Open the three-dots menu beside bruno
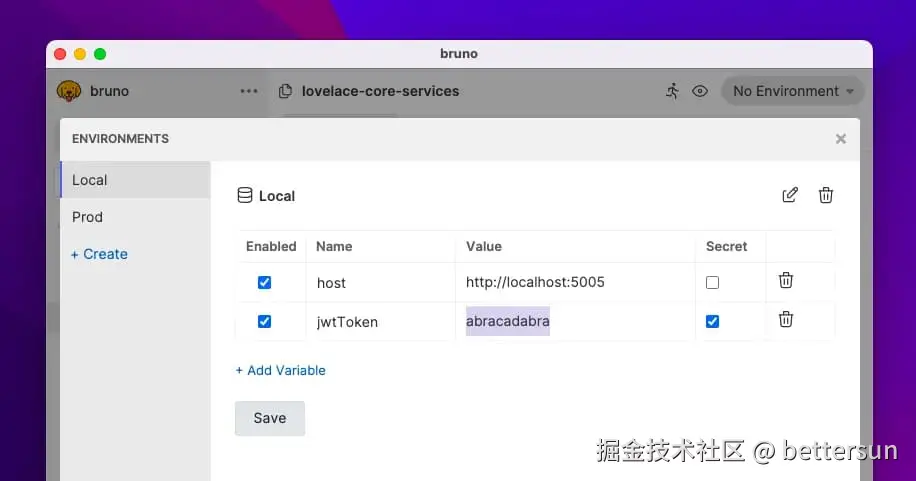This screenshot has height=481, width=916. tap(249, 91)
